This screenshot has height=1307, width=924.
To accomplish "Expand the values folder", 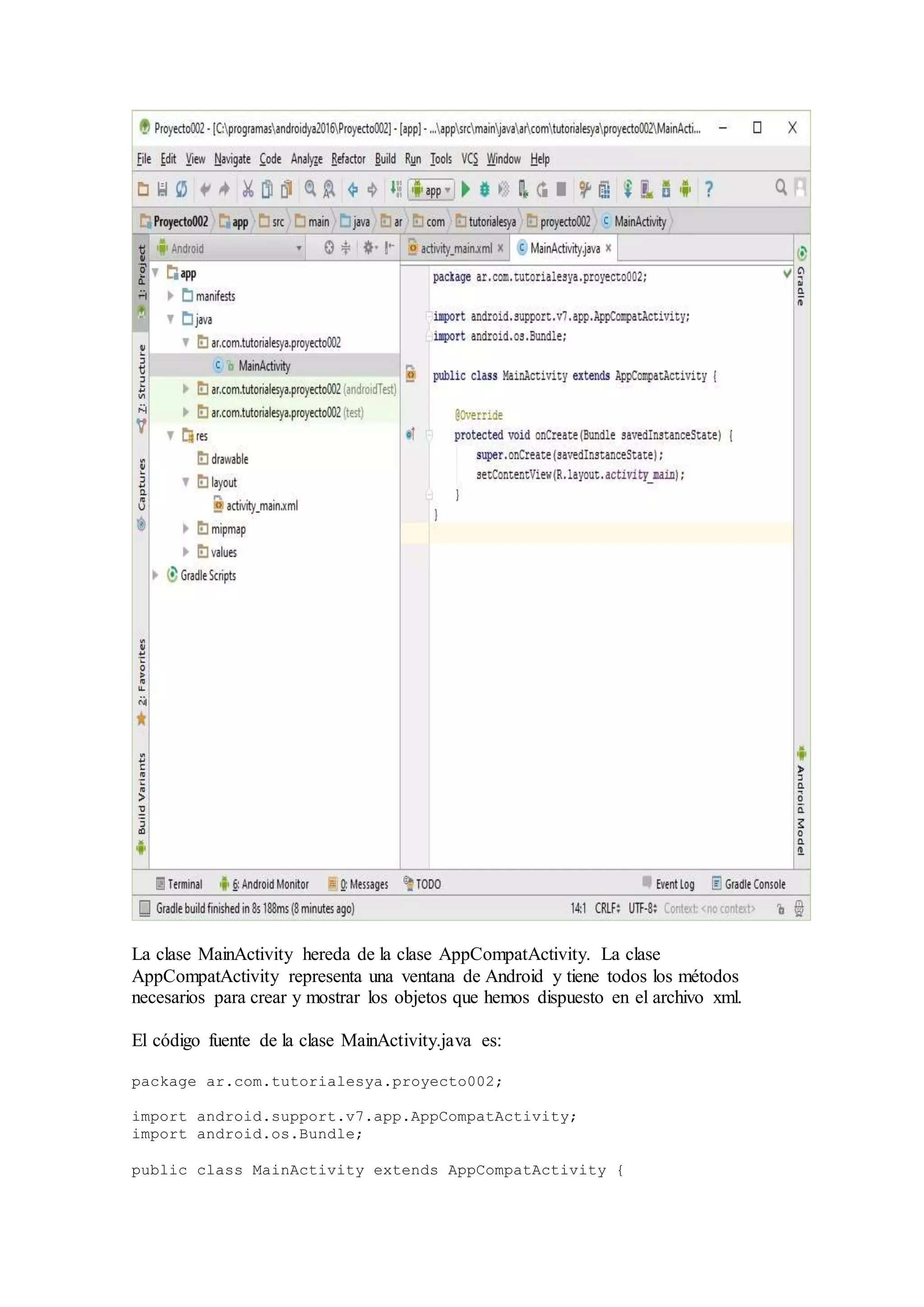I will (185, 552).
